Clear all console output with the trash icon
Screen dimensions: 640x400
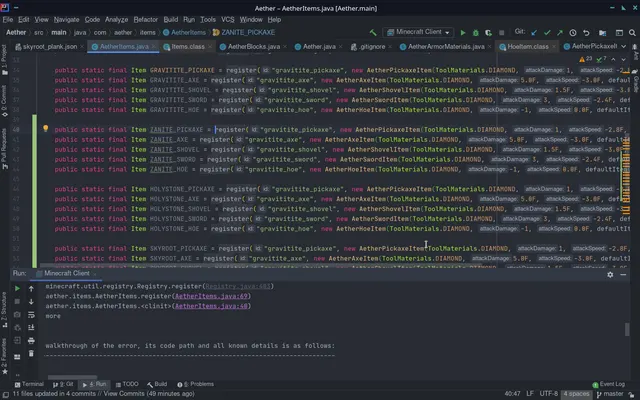tap(31, 353)
